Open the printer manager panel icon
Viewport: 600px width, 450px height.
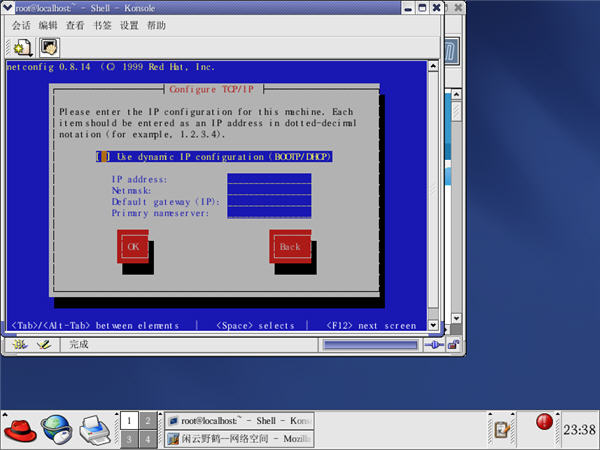coord(95,430)
